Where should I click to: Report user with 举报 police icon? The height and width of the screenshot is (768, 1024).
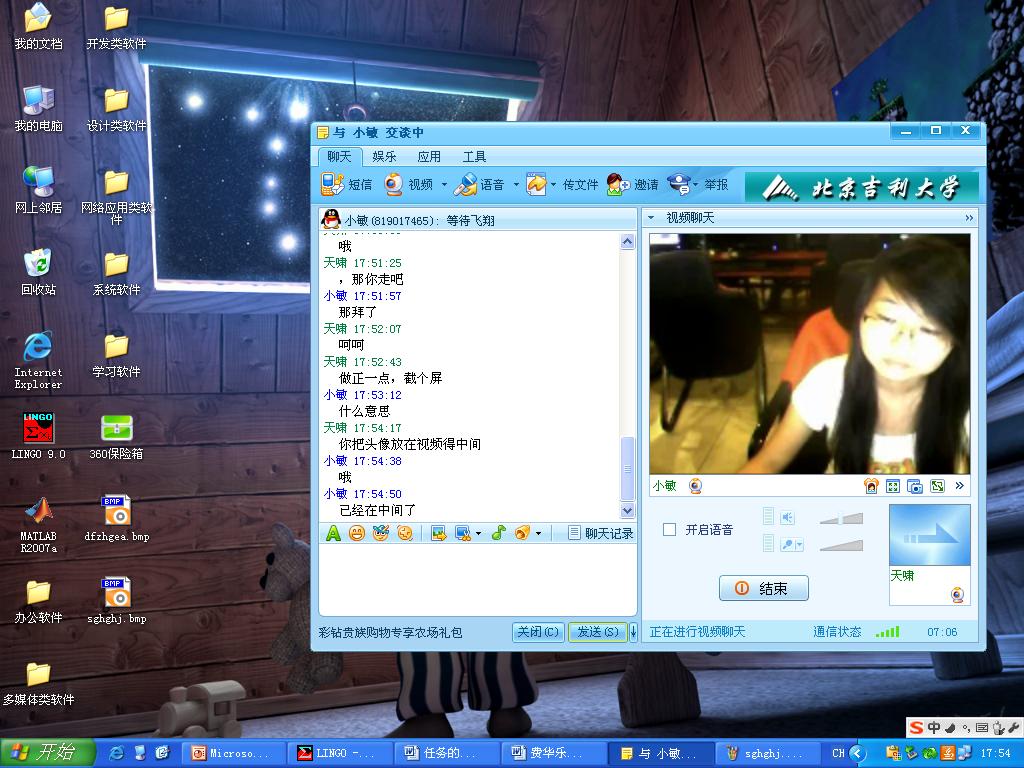[680, 185]
